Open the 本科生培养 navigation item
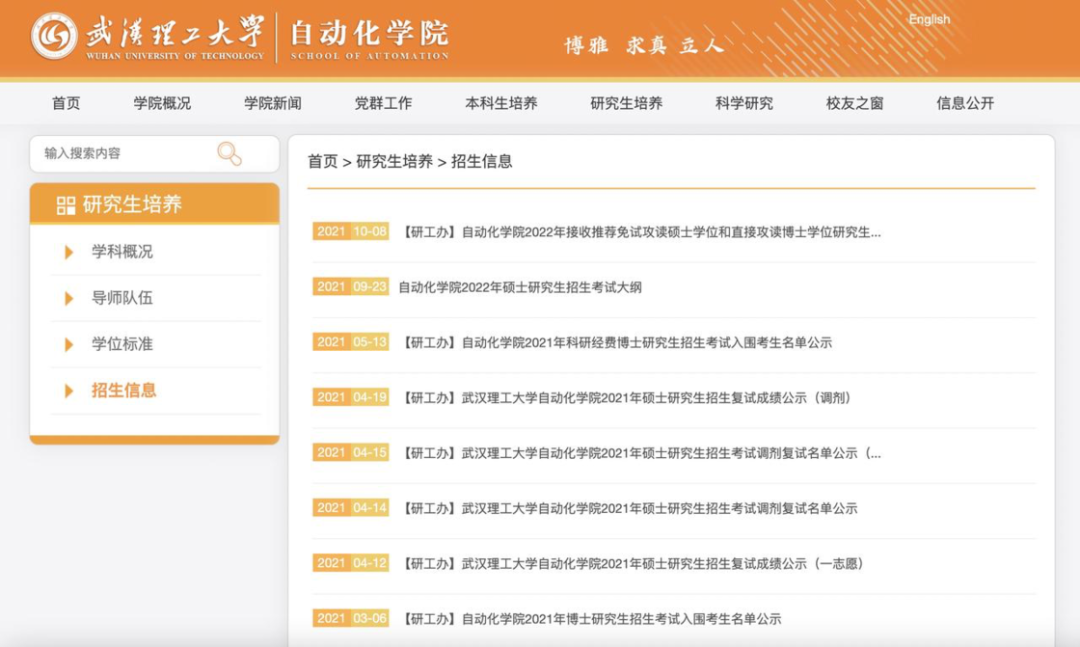The image size is (1080, 647). coord(501,103)
